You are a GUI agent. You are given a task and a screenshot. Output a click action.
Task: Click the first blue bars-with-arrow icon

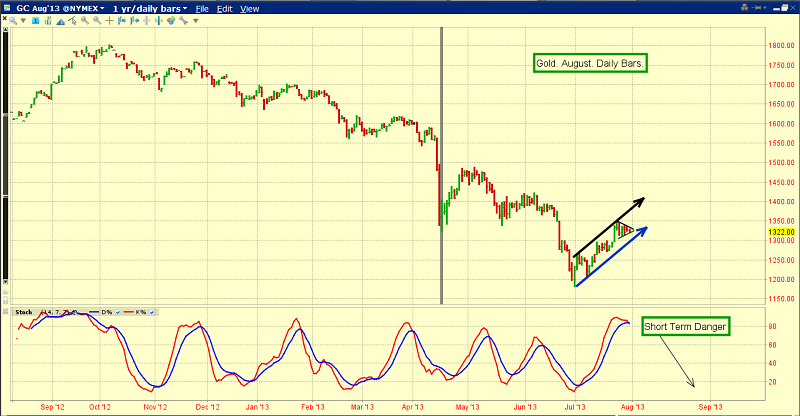click(122, 21)
